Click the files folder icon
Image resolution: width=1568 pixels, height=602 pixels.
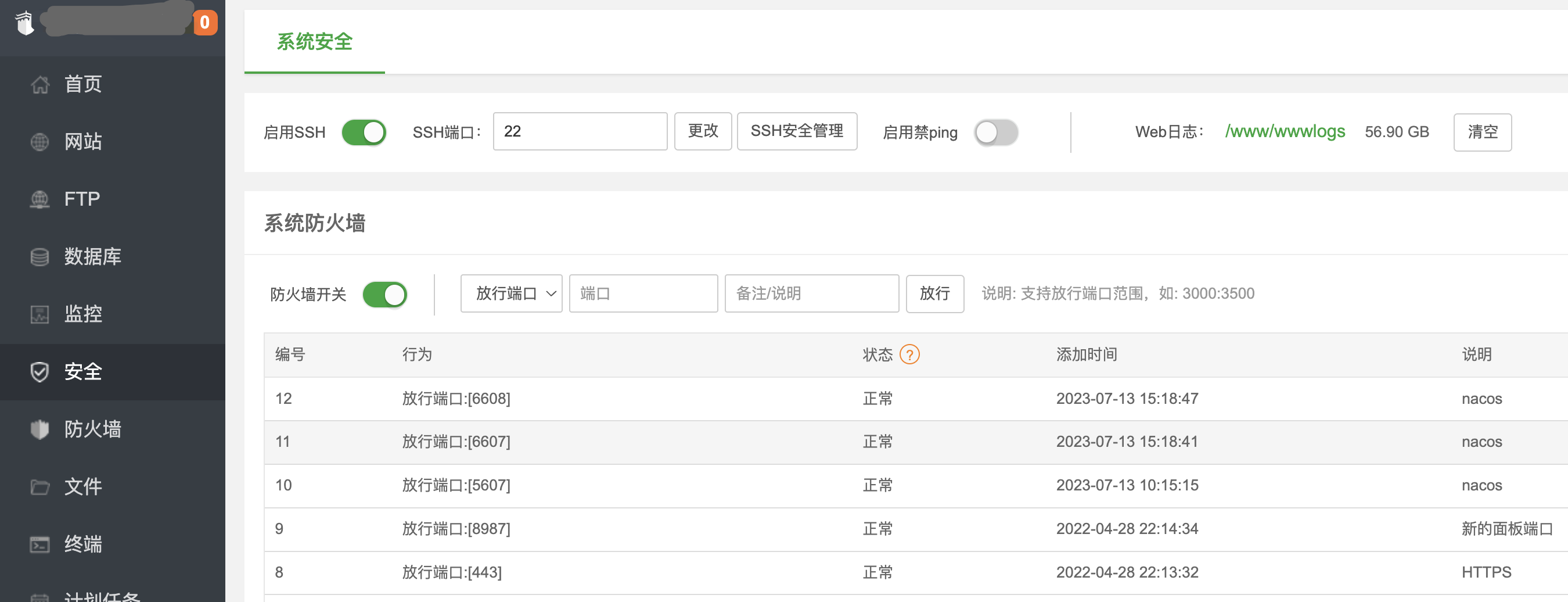coord(39,487)
